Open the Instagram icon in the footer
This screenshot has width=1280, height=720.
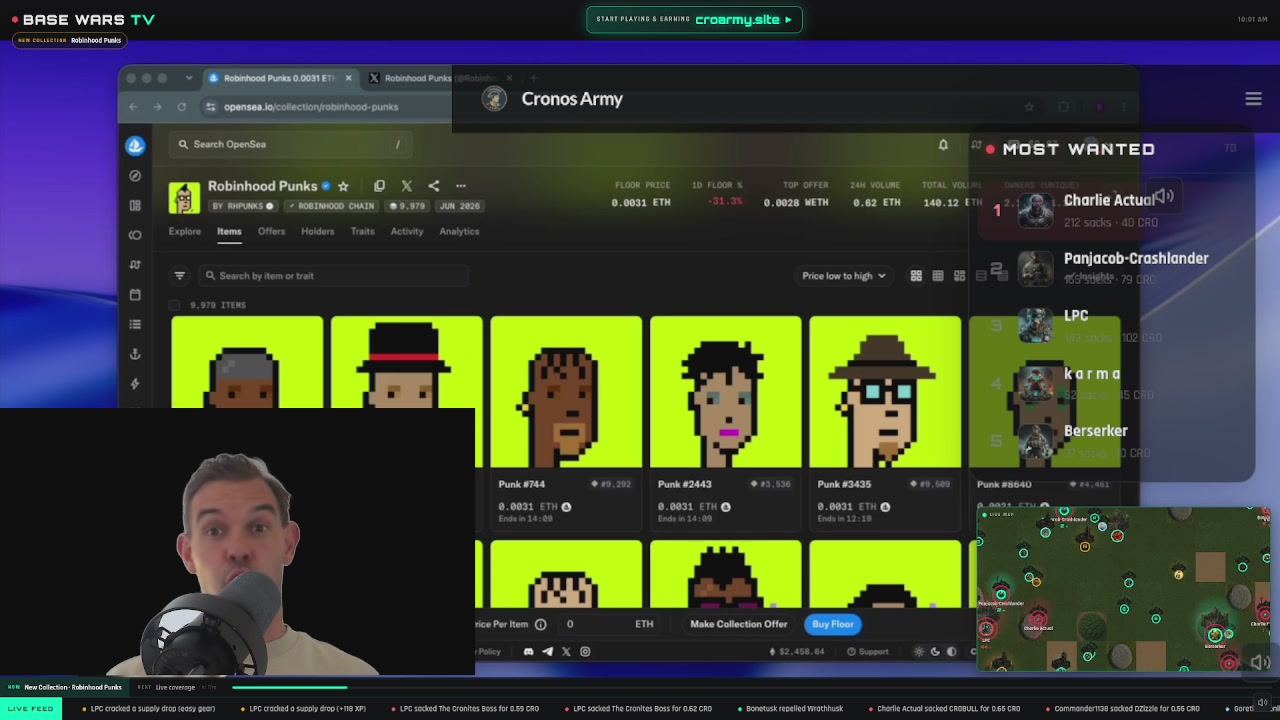click(585, 652)
